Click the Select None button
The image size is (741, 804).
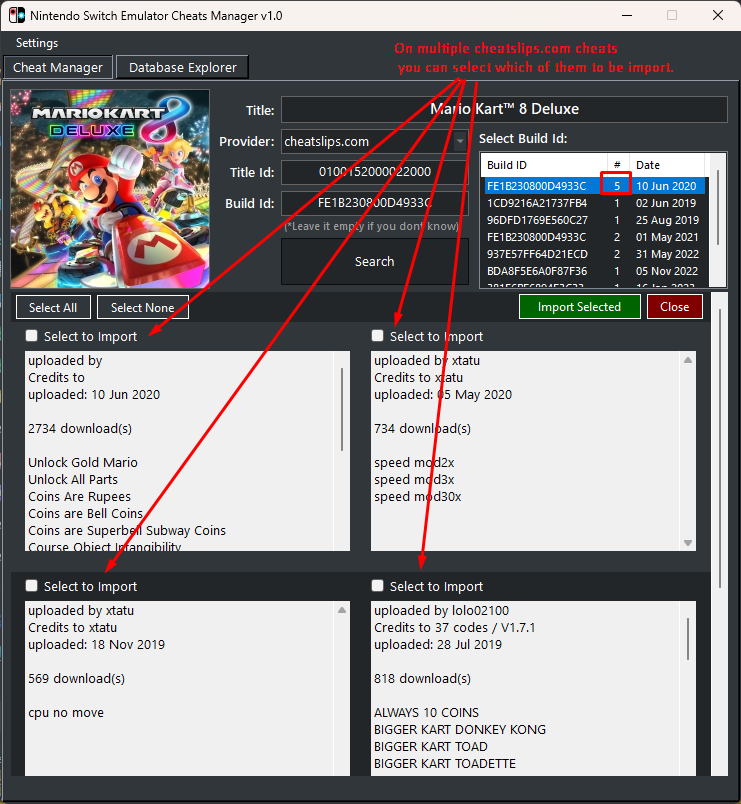143,308
